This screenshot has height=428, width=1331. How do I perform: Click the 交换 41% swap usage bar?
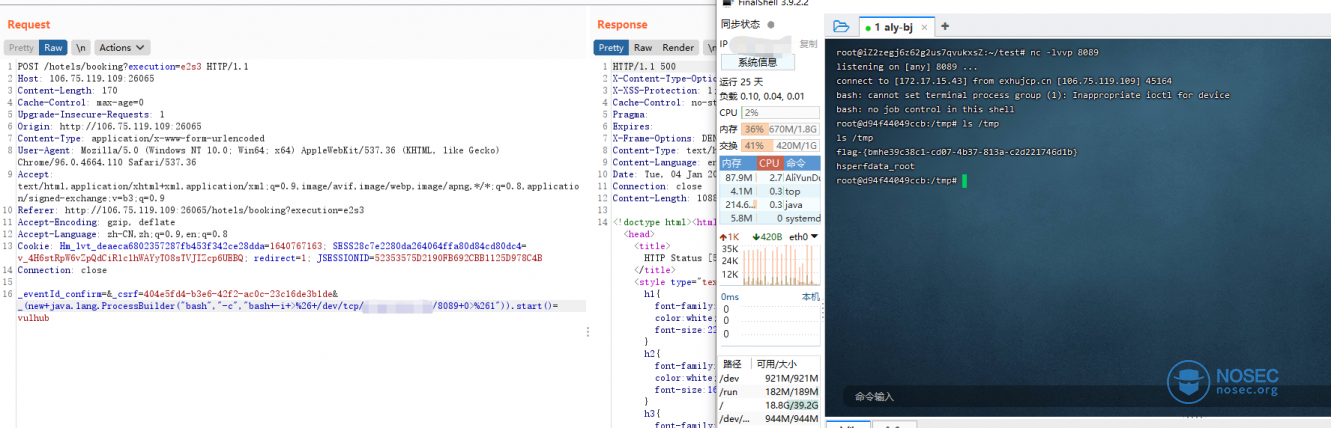[780, 146]
